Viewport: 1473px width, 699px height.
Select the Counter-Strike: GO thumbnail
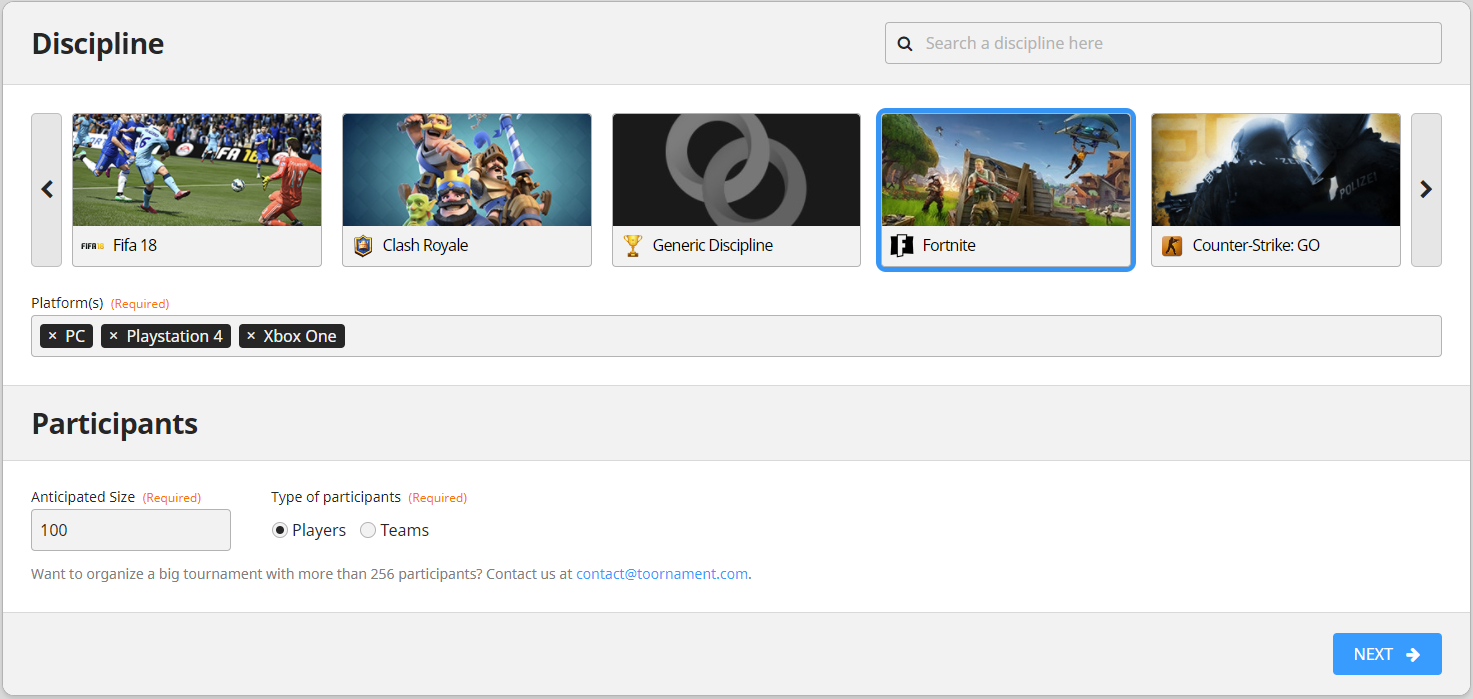point(1276,170)
